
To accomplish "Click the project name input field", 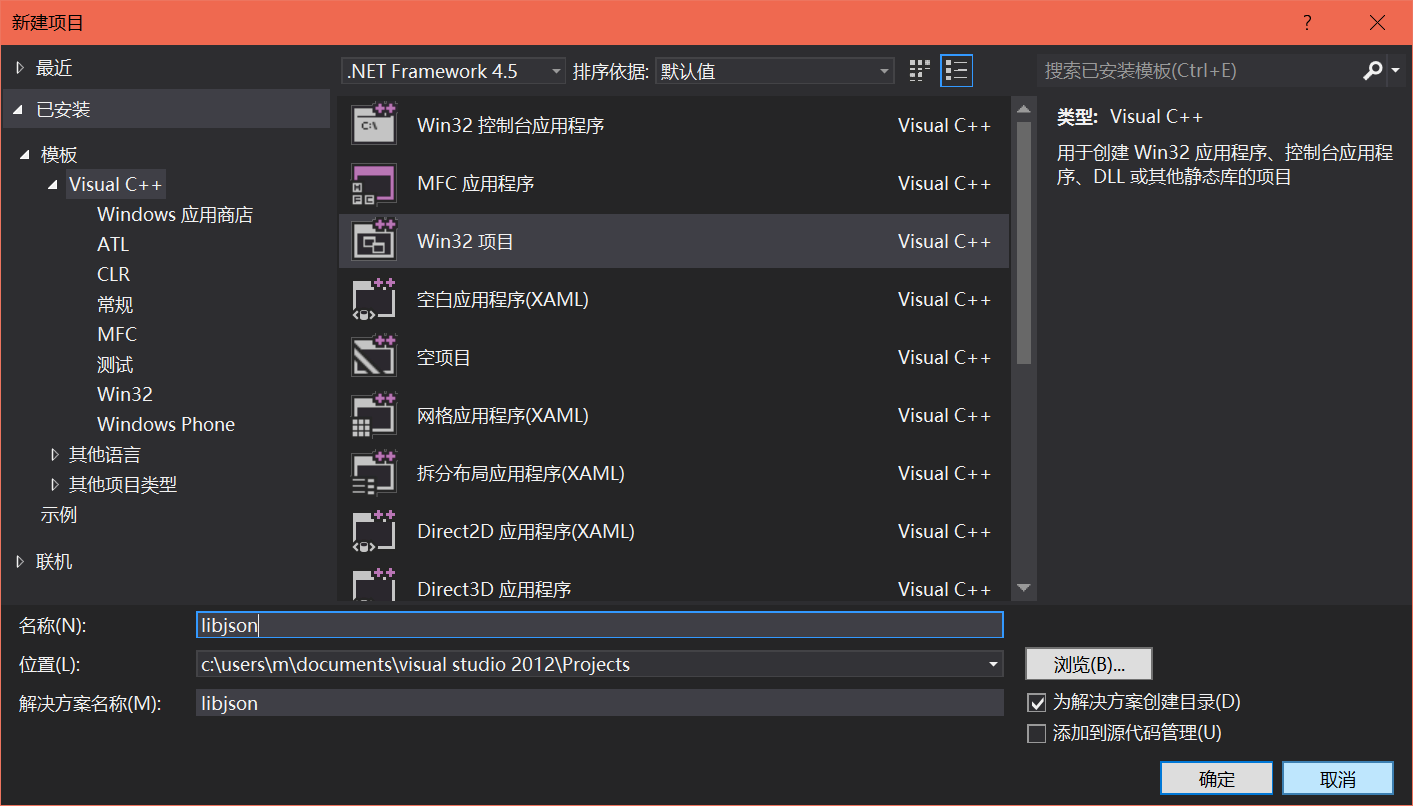I will pos(600,625).
